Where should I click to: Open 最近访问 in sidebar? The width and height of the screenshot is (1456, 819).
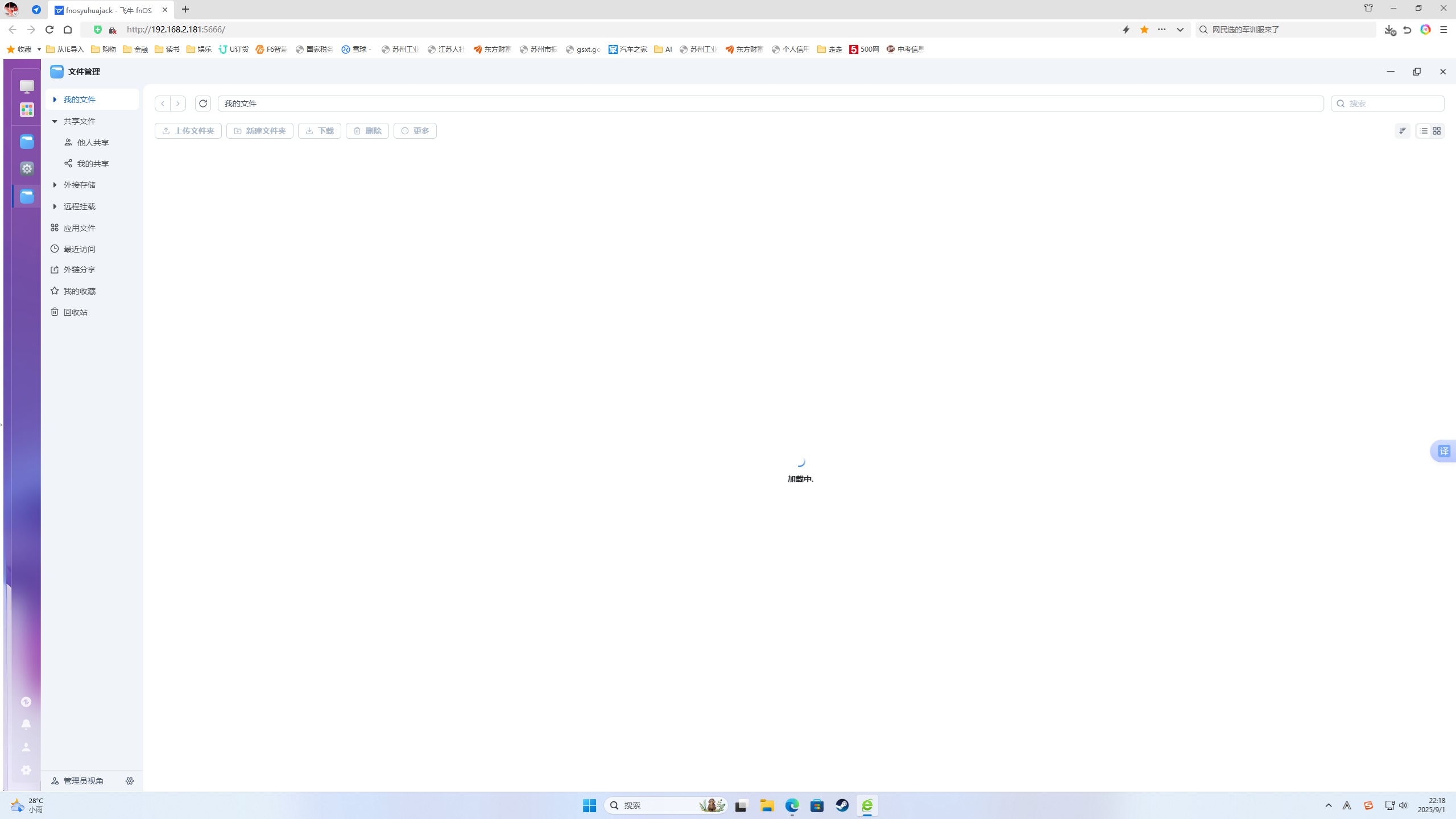[x=79, y=249]
